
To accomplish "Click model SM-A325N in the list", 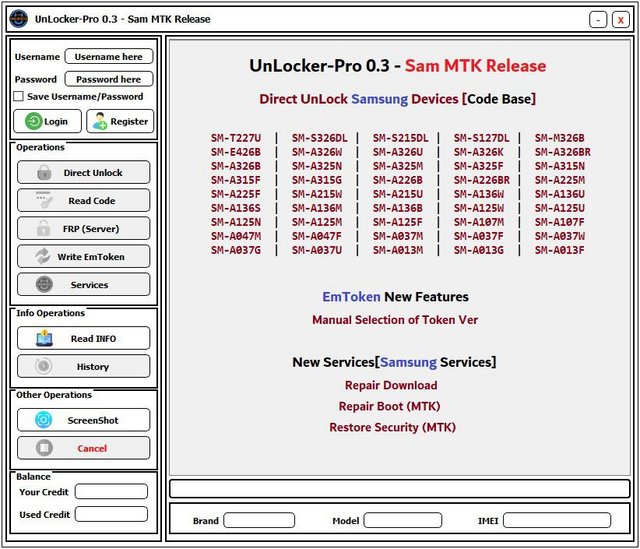I will pyautogui.click(x=317, y=166).
